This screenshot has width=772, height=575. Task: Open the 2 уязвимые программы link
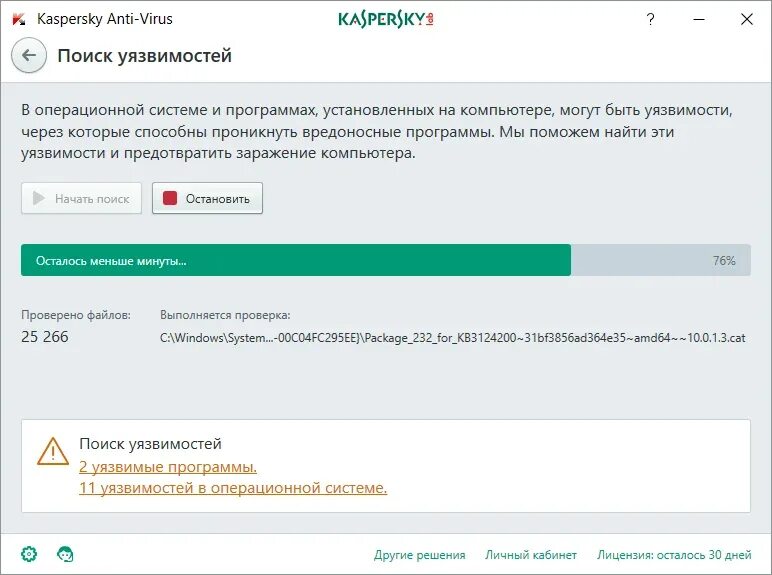tap(168, 466)
